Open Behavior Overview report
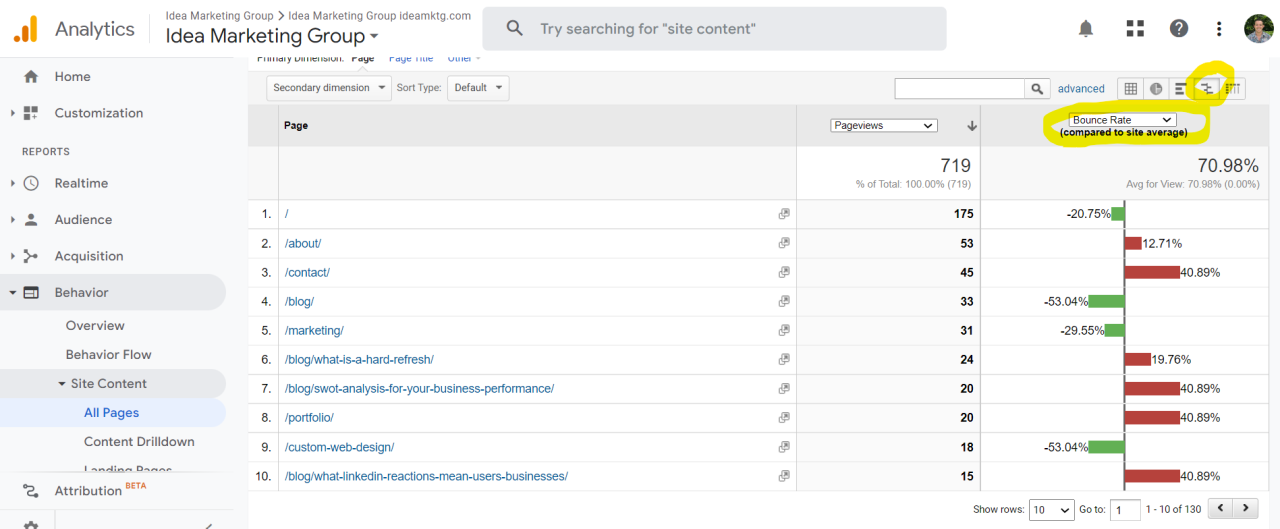This screenshot has height=529, width=1280. tap(95, 326)
